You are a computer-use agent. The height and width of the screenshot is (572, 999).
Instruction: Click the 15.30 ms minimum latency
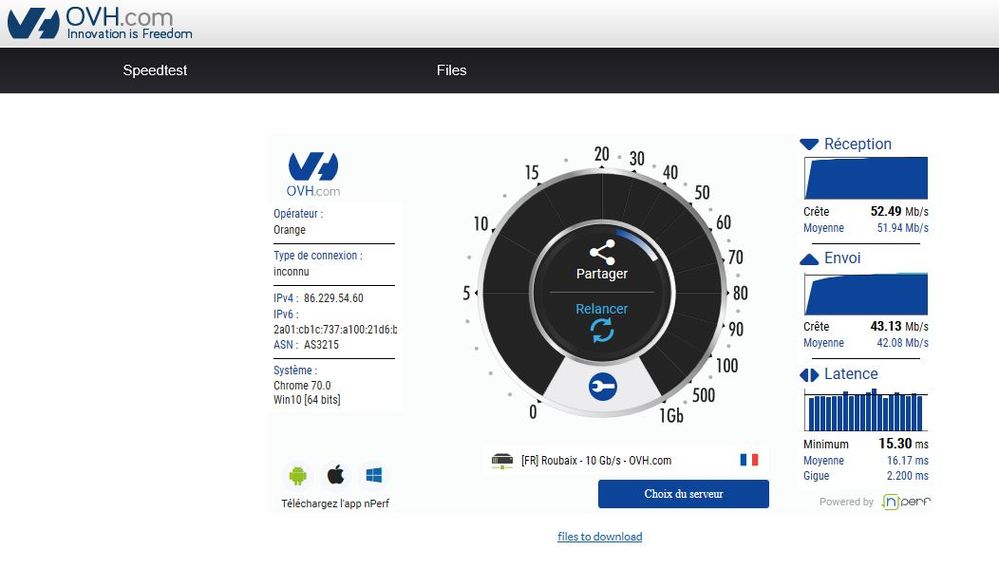903,443
